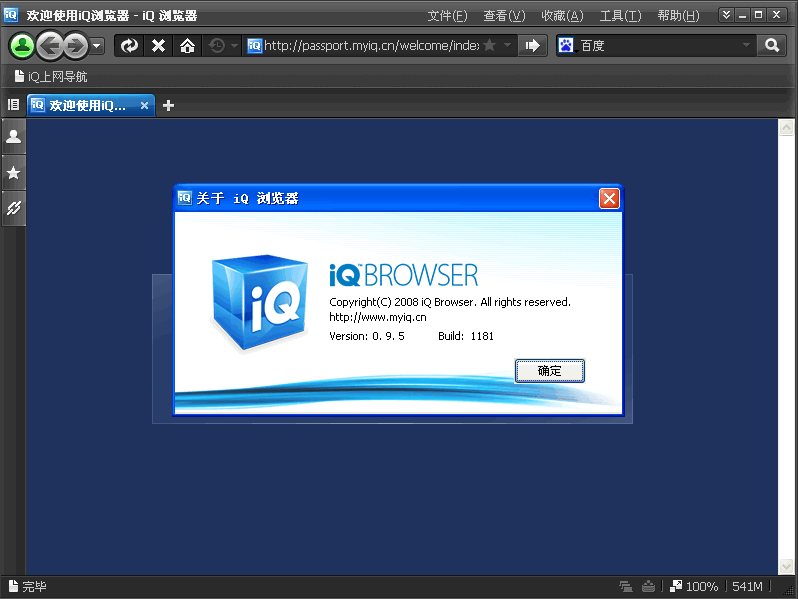This screenshot has width=798, height=599.
Task: Click the double-chevron title bar button
Action: pos(726,15)
